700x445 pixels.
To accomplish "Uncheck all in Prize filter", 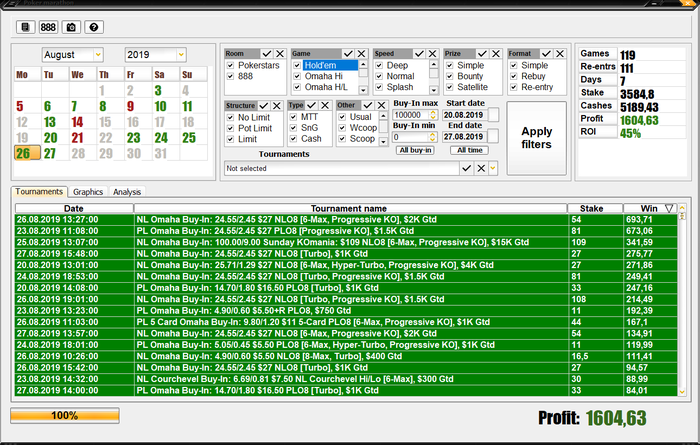I will tap(496, 54).
